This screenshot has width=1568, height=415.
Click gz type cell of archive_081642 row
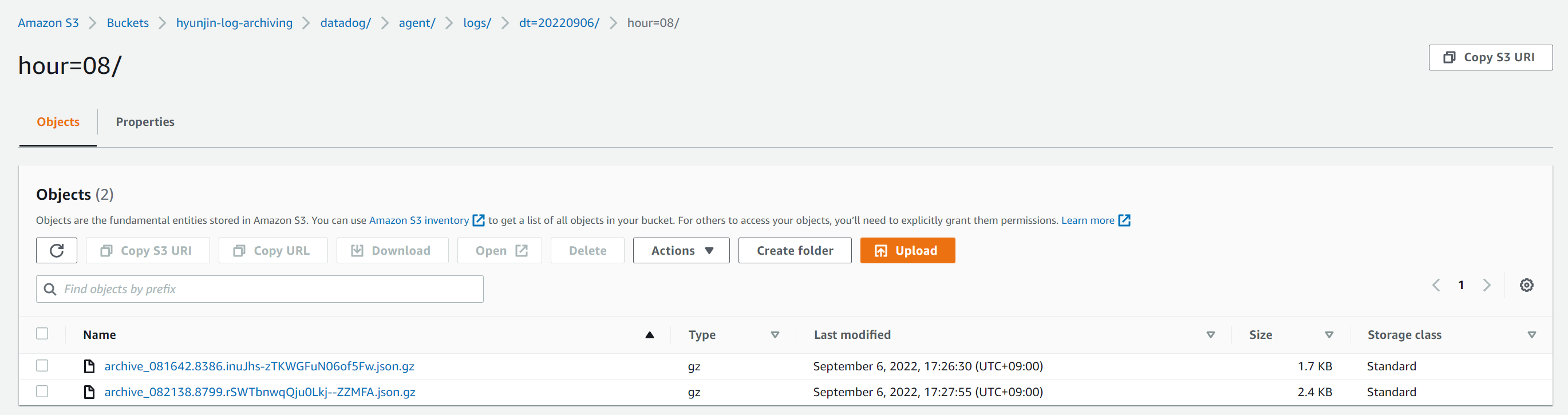[694, 367]
